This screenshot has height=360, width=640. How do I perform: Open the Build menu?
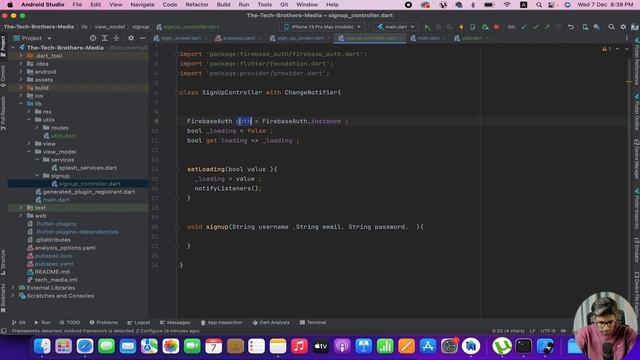pyautogui.click(x=223, y=5)
